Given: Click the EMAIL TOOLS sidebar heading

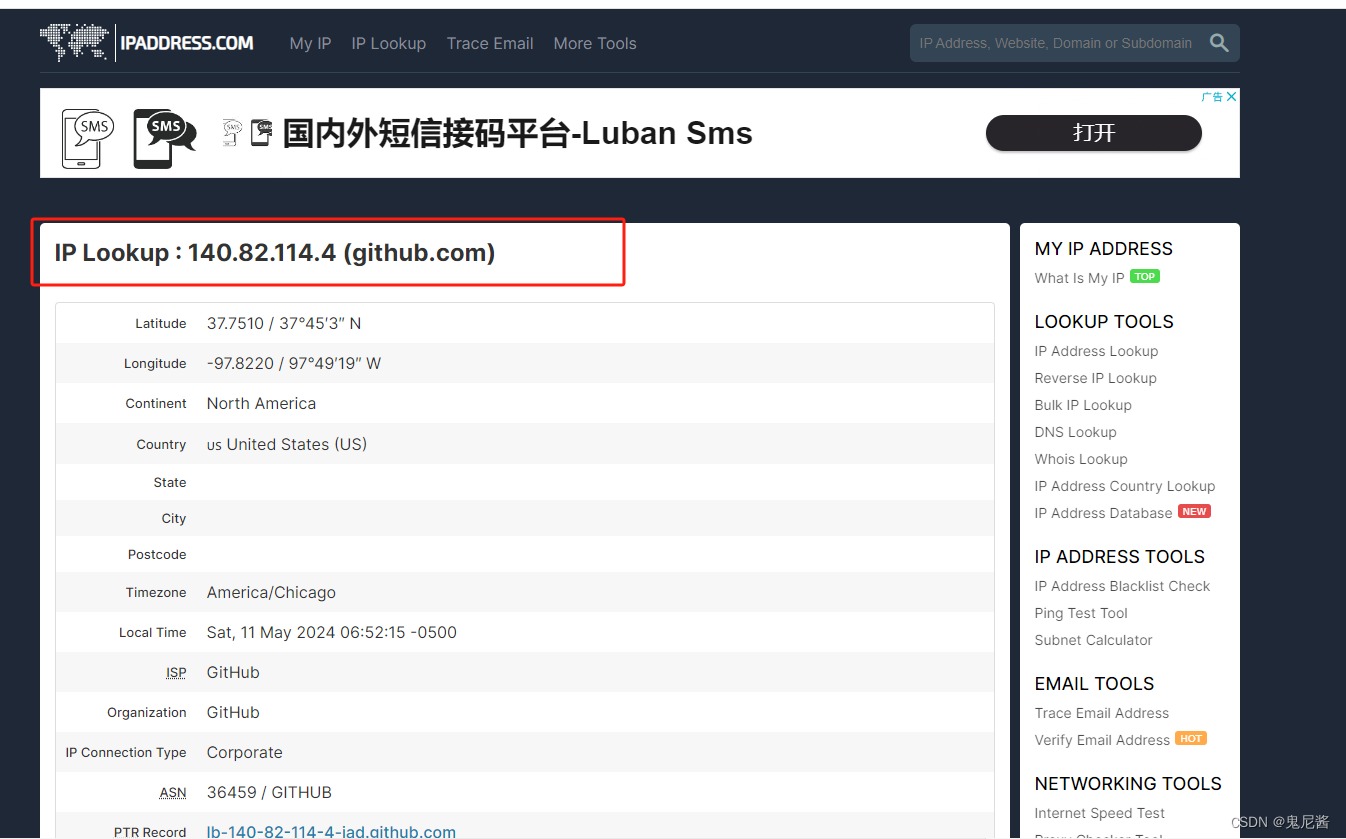Looking at the screenshot, I should click(x=1094, y=684).
